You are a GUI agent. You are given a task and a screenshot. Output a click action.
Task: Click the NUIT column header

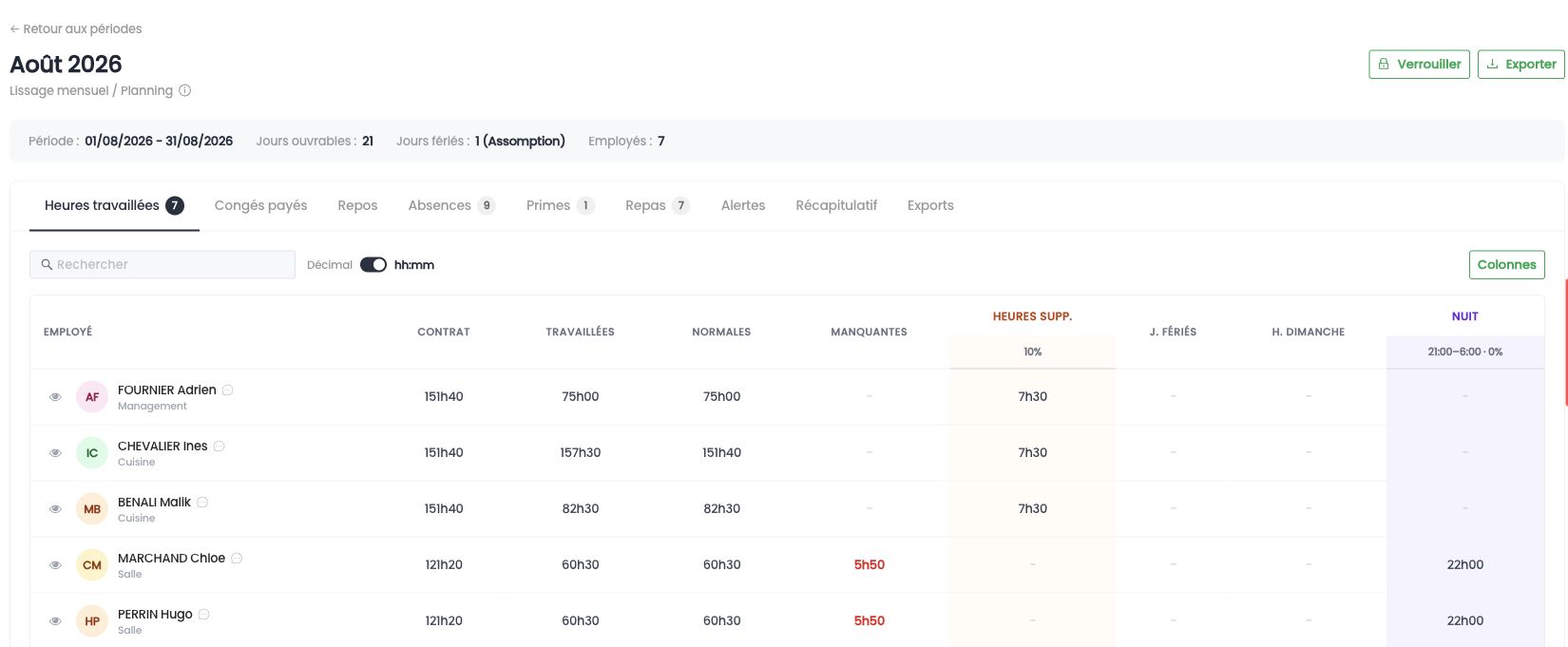pos(1464,317)
